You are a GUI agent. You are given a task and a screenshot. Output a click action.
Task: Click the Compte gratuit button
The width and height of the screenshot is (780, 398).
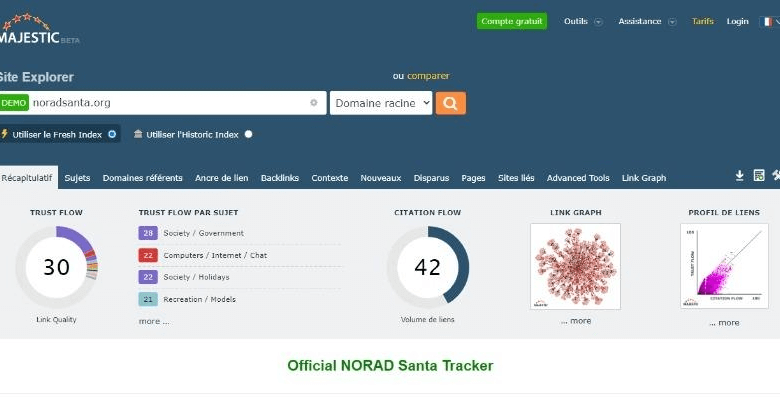(x=511, y=21)
